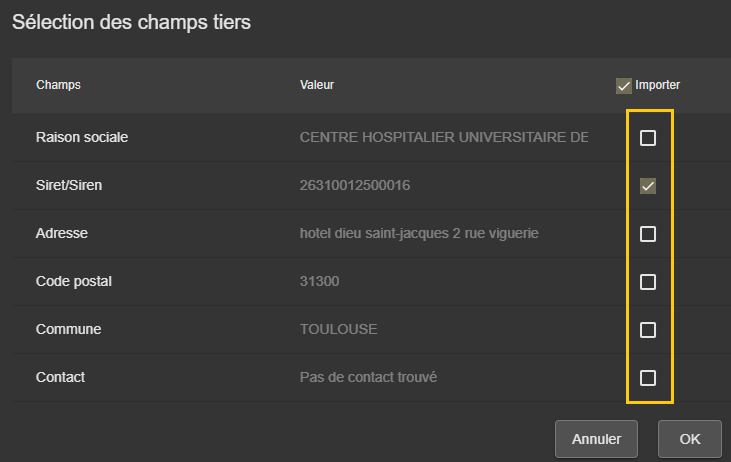The image size is (731, 462).
Task: Tick the Code postal import checkbox
Action: pos(648,282)
